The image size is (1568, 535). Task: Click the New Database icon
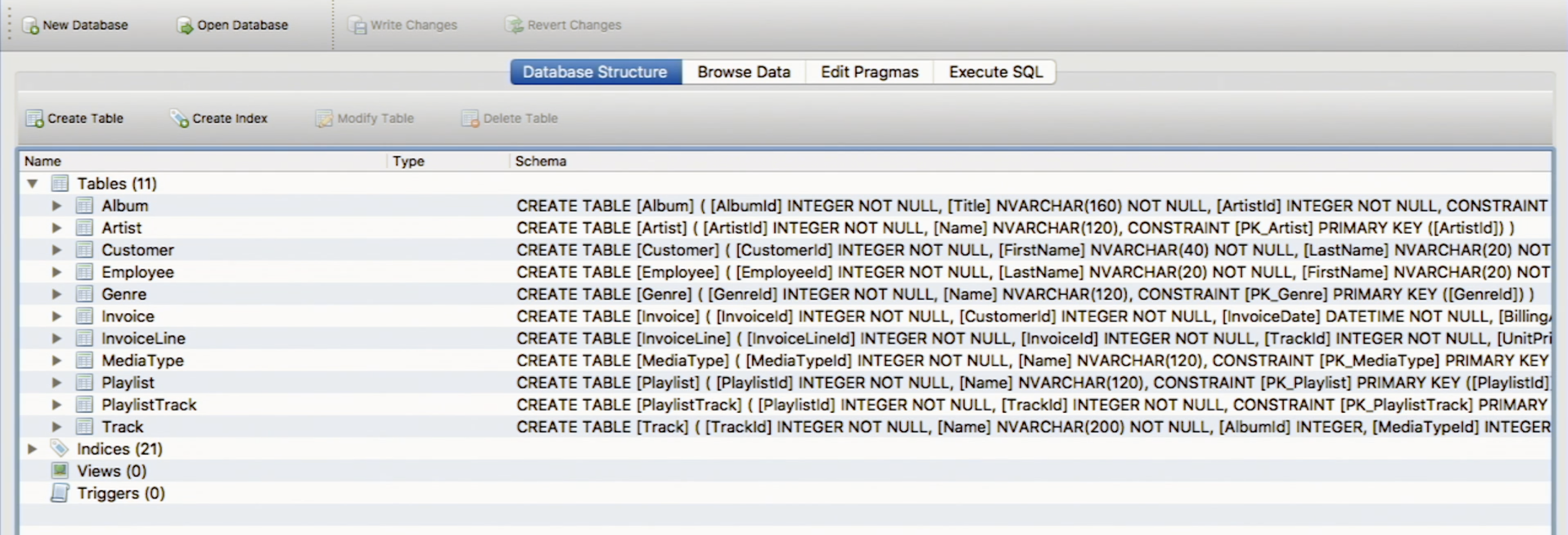coord(31,26)
